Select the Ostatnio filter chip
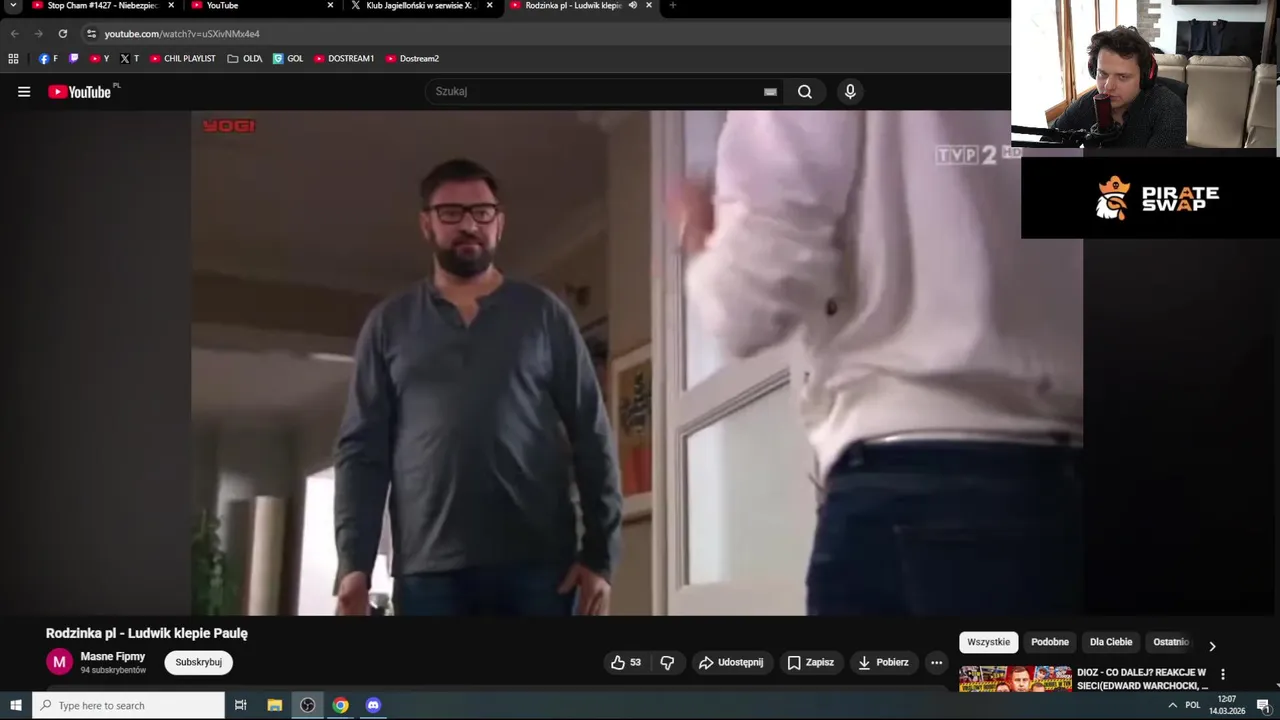The height and width of the screenshot is (720, 1280). tap(1171, 642)
